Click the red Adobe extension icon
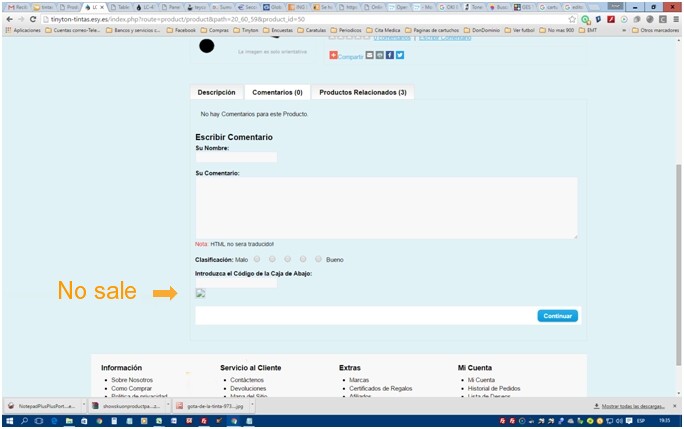Image resolution: width=684 pixels, height=429 pixels. [x=611, y=20]
